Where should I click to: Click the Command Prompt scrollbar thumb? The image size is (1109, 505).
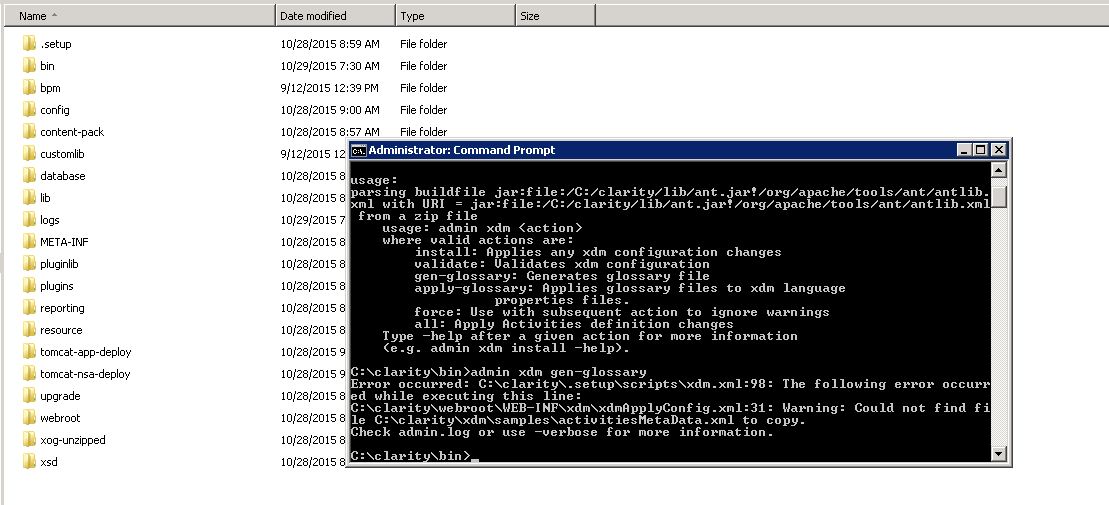coord(999,197)
